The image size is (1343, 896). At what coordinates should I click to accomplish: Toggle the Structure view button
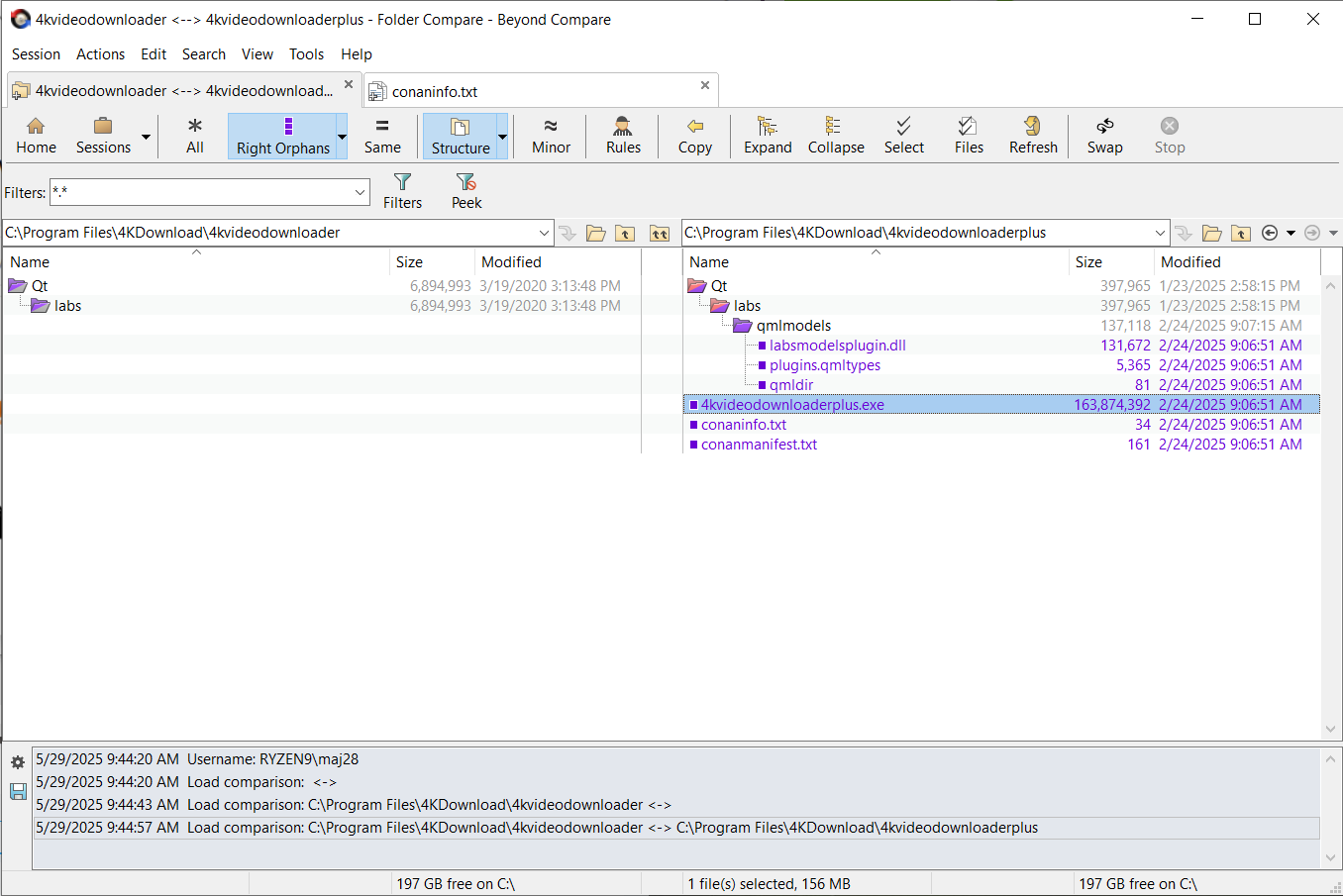[x=461, y=136]
